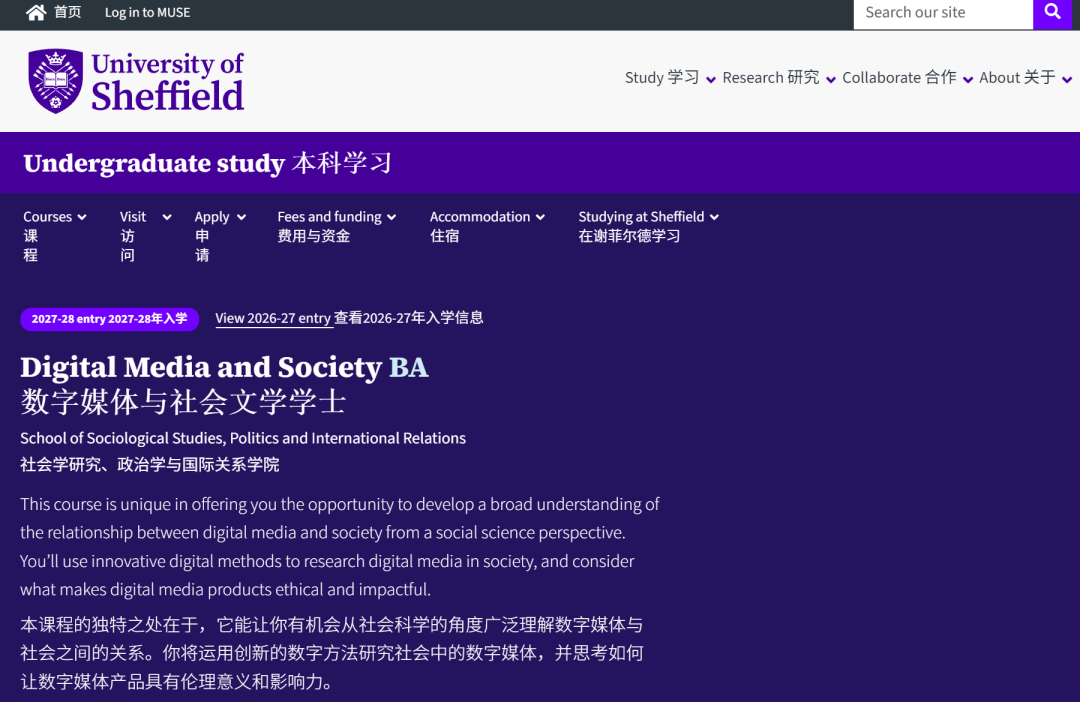The width and height of the screenshot is (1080, 702).
Task: Click the home icon in top bar
Action: click(x=36, y=12)
